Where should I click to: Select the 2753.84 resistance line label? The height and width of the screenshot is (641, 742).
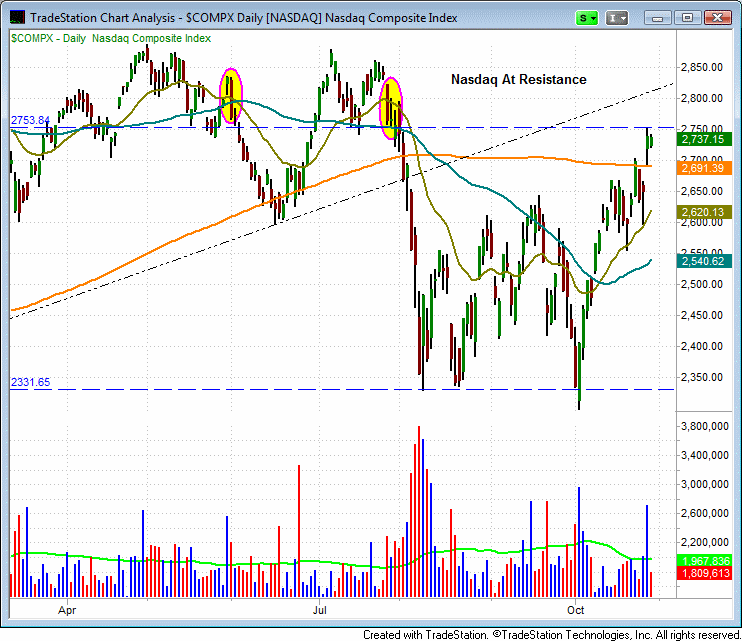[30, 120]
